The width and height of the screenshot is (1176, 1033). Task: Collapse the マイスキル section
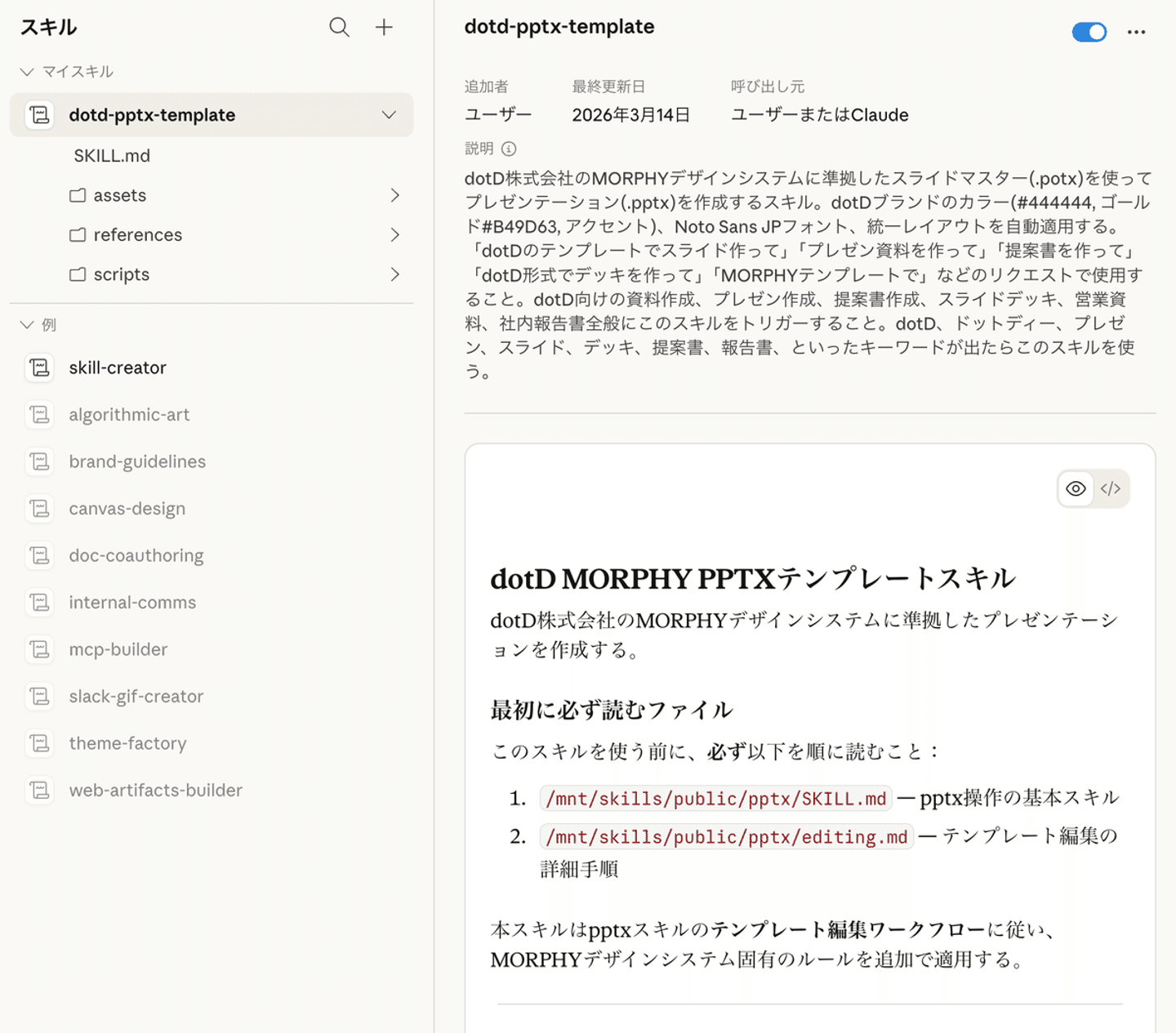click(x=27, y=72)
